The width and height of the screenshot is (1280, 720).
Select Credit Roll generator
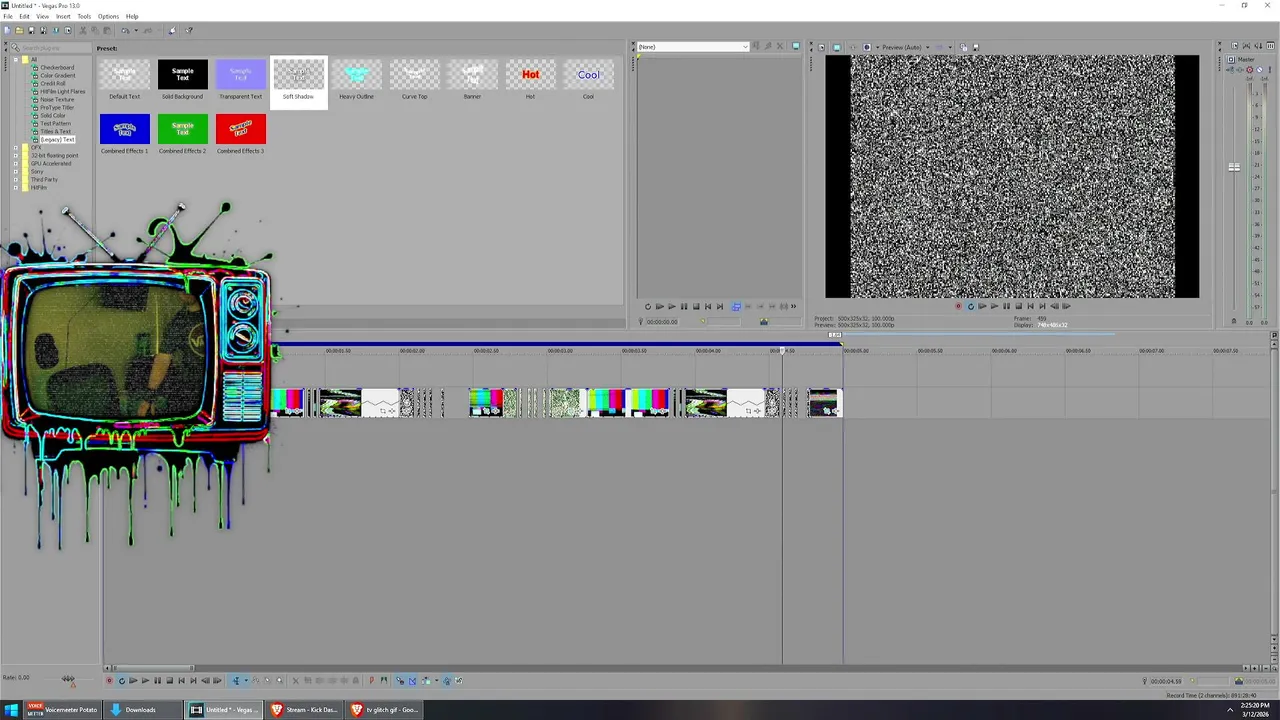point(53,84)
